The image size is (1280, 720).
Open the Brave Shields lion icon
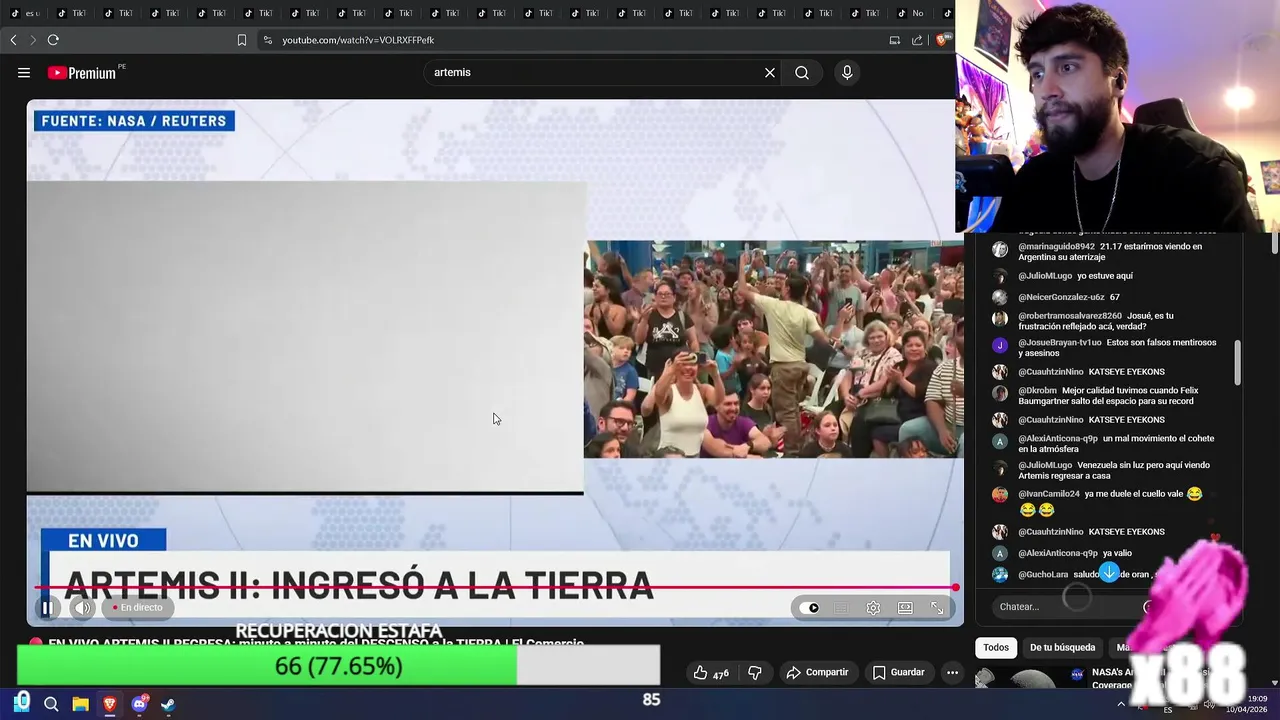[941, 40]
